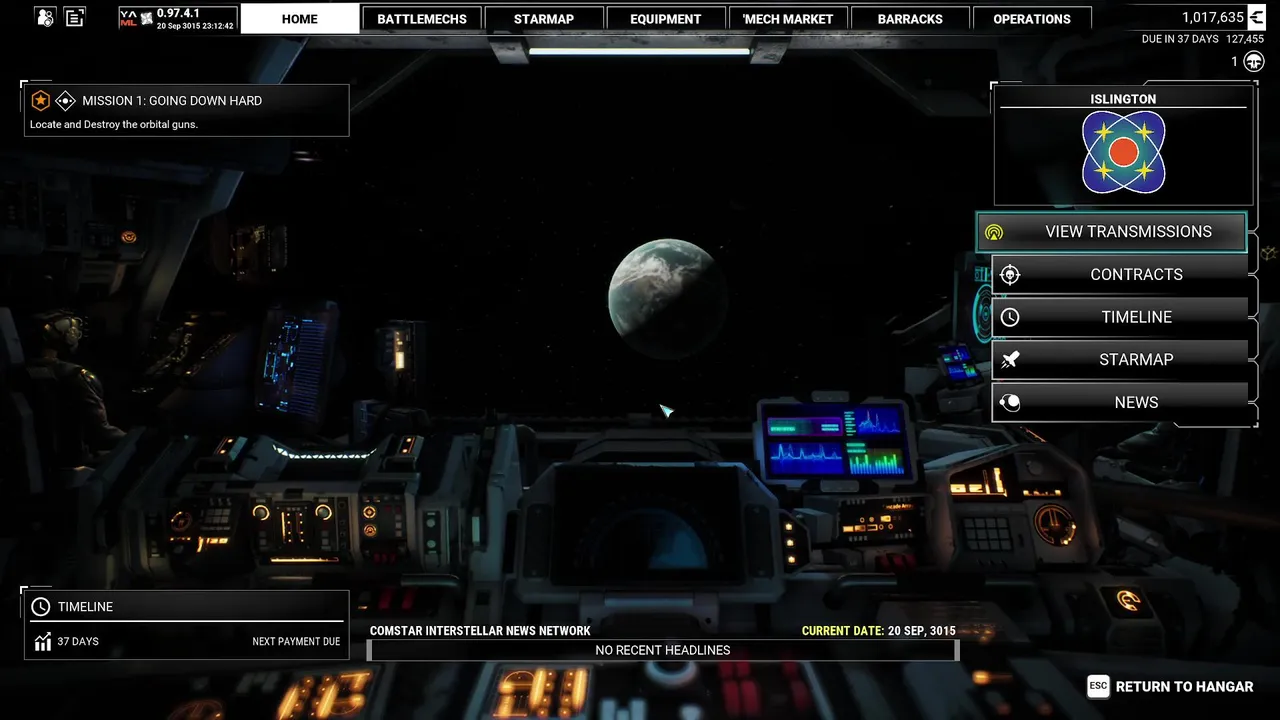Click the bar chart icon by 37 Days
This screenshot has width=1280, height=720.
coord(42,642)
